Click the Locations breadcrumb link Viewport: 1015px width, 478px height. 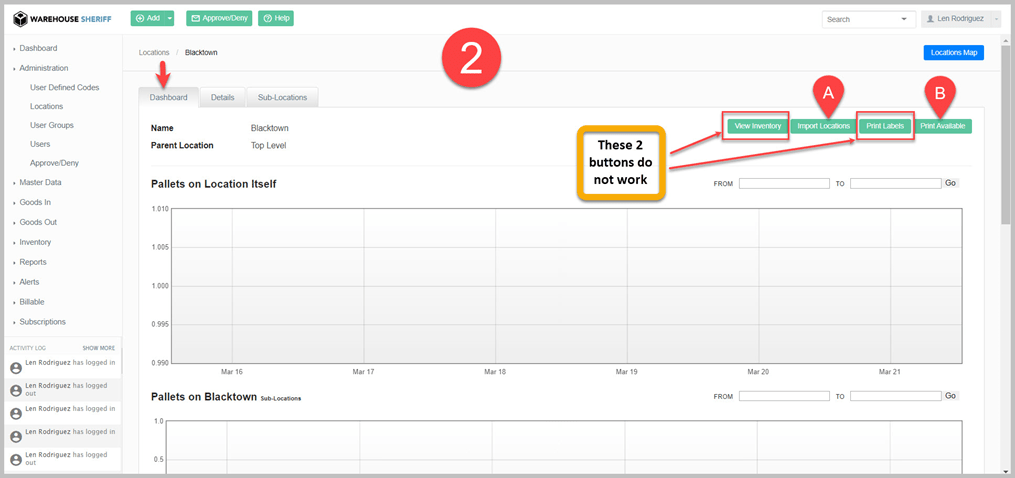point(154,52)
